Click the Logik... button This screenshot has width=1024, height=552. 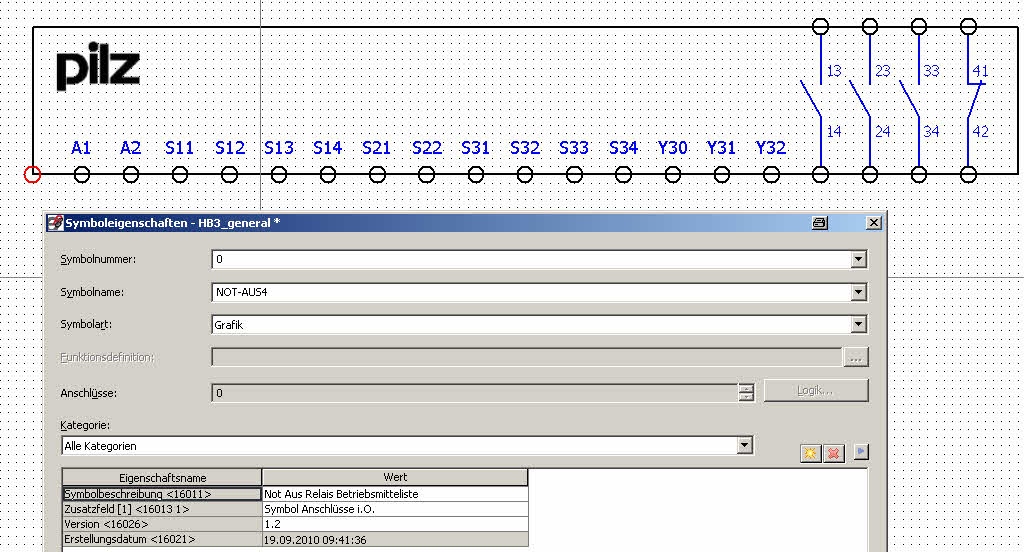pyautogui.click(x=816, y=391)
